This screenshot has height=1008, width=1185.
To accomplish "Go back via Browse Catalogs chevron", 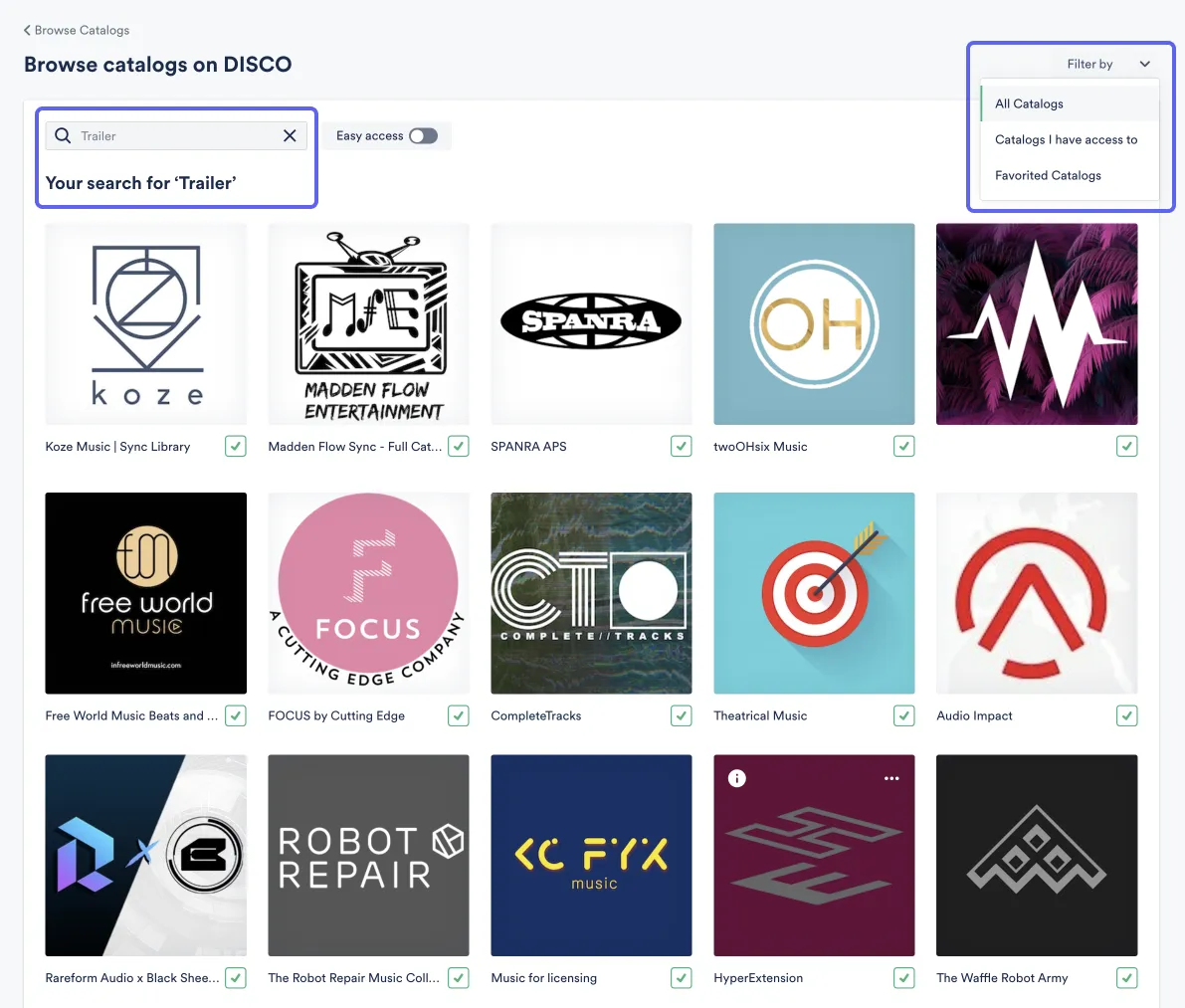I will (x=27, y=30).
